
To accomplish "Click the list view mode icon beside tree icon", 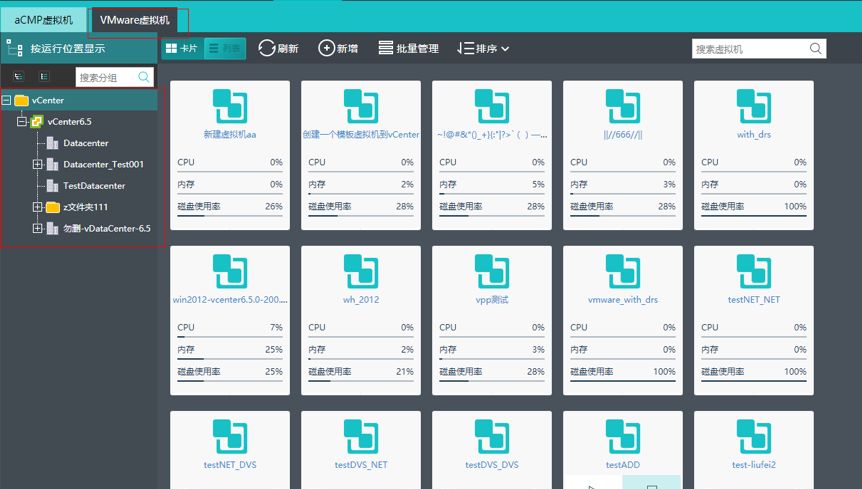I will point(44,76).
